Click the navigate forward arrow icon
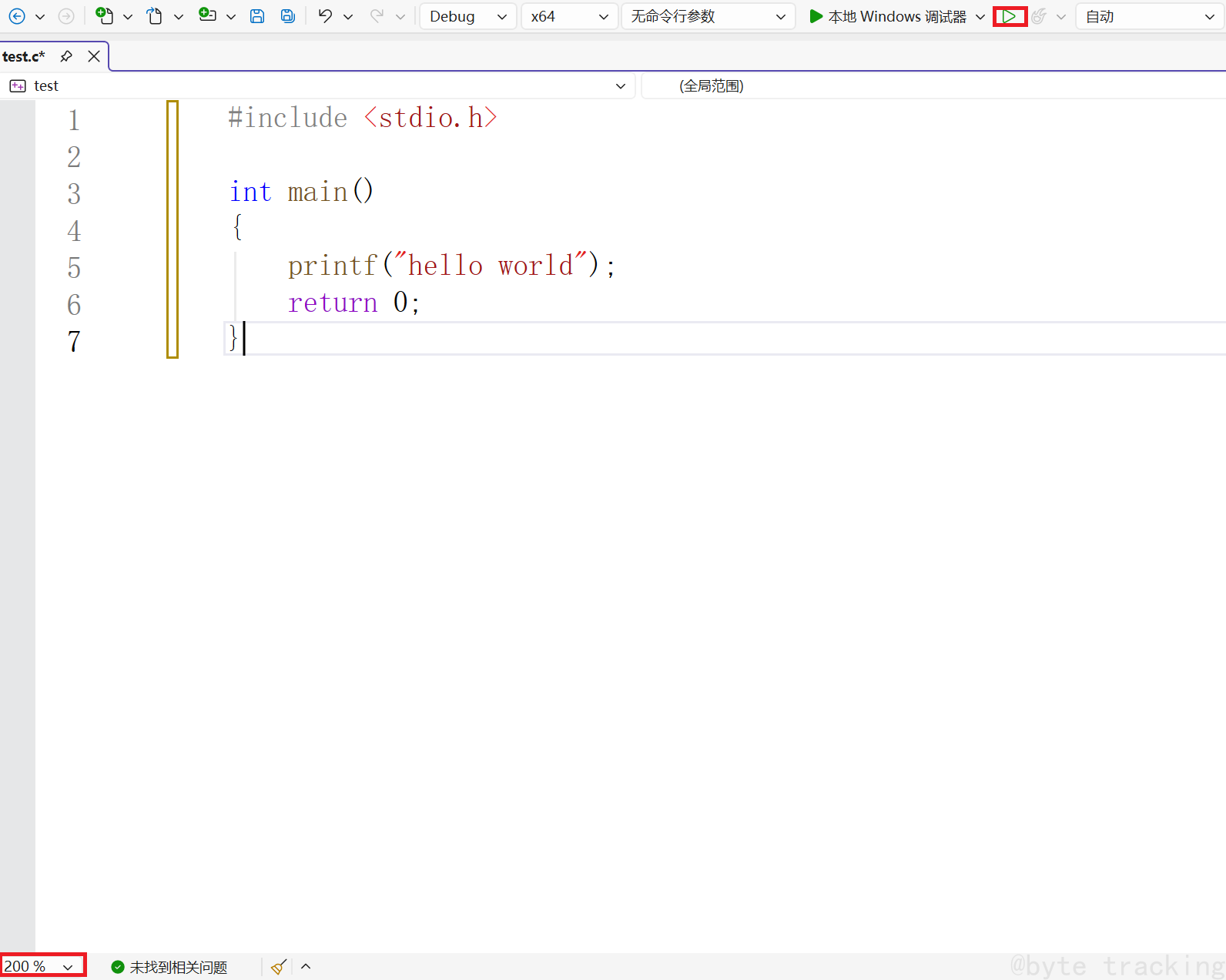1226x980 pixels. pos(66,16)
